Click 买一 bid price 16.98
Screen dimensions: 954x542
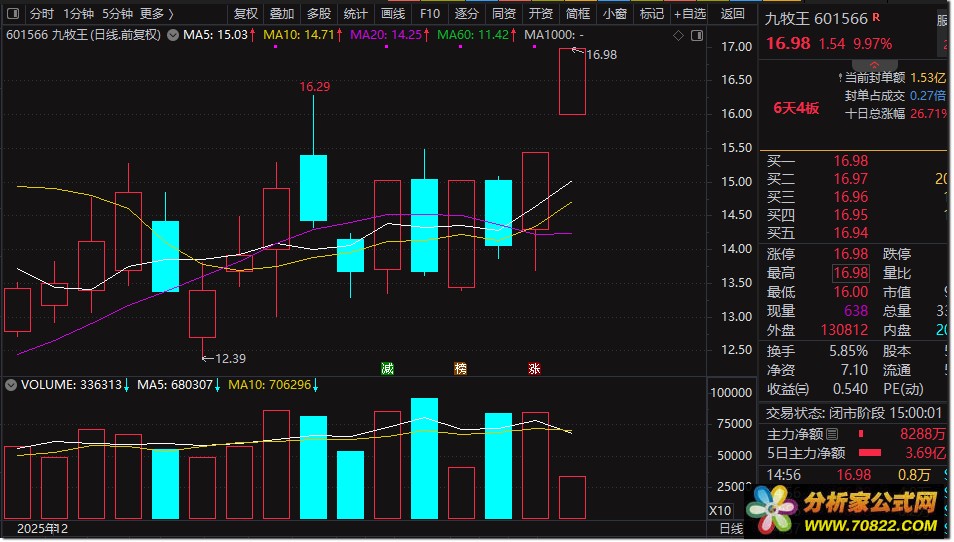coord(850,161)
